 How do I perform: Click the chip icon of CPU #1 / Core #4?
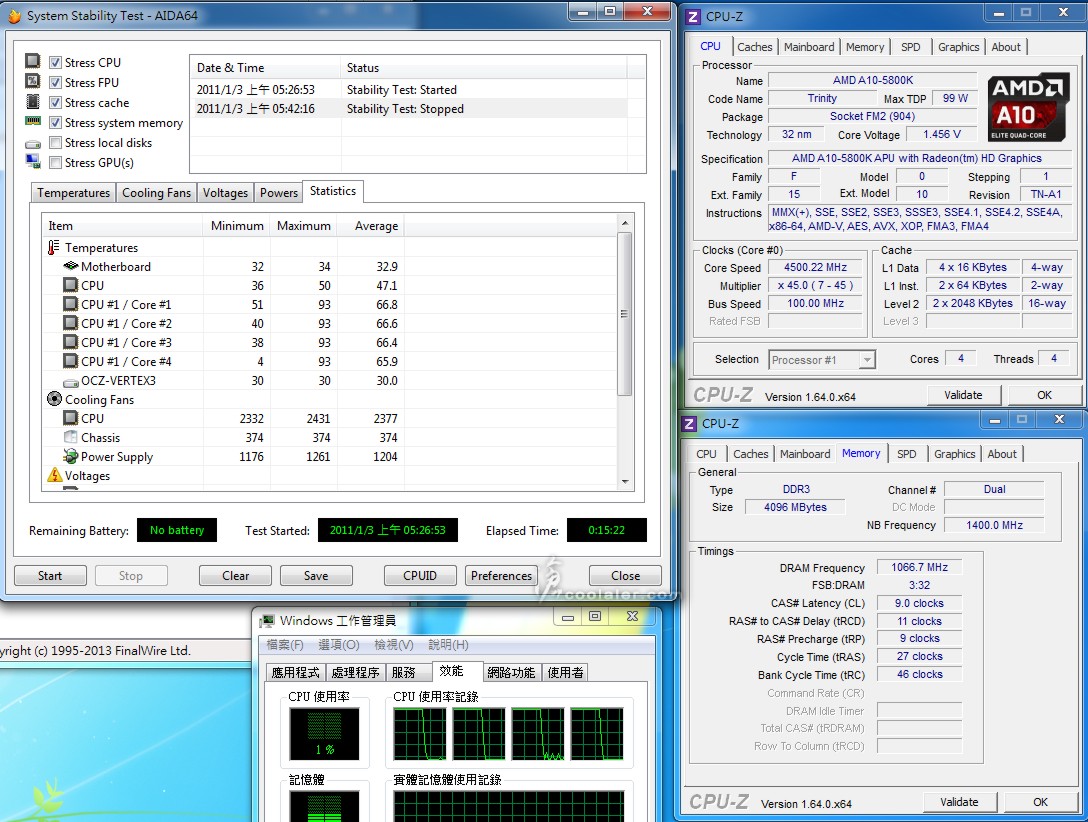point(70,361)
